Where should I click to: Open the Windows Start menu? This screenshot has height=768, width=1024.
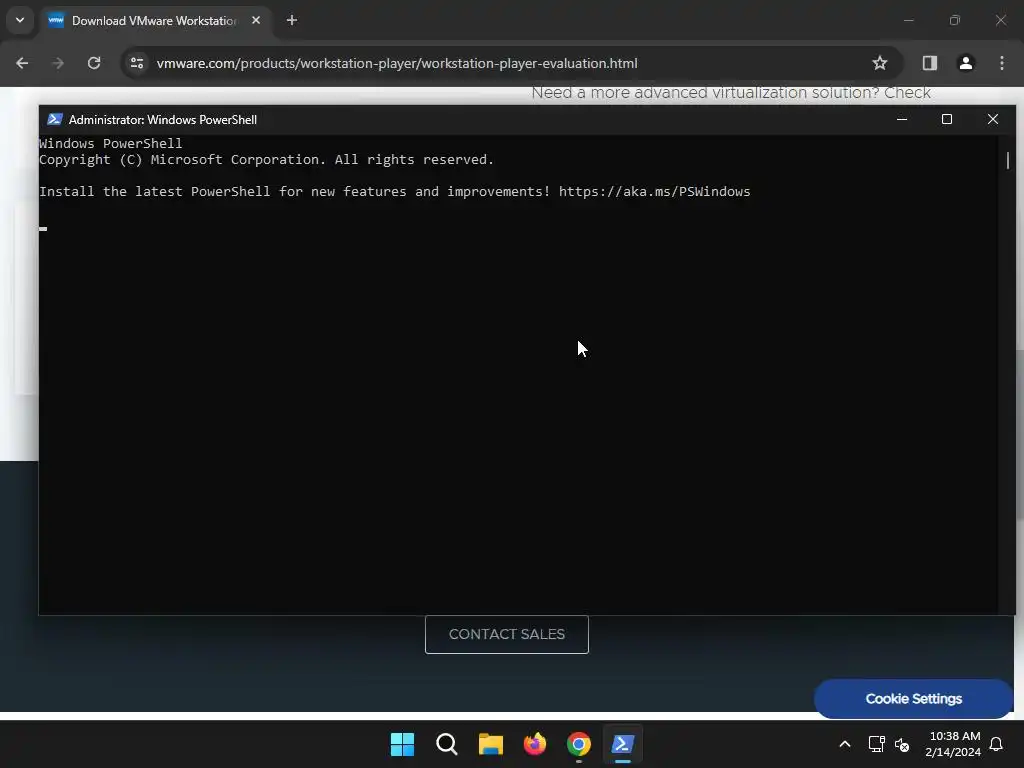402,744
